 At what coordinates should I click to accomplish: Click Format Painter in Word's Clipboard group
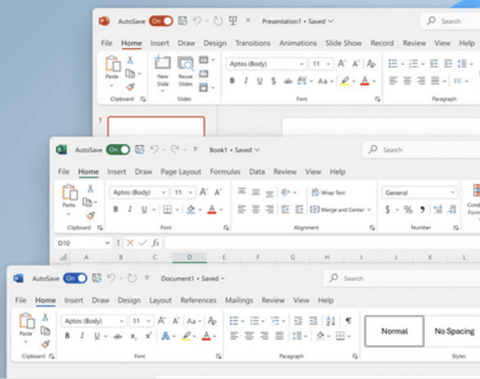click(45, 343)
